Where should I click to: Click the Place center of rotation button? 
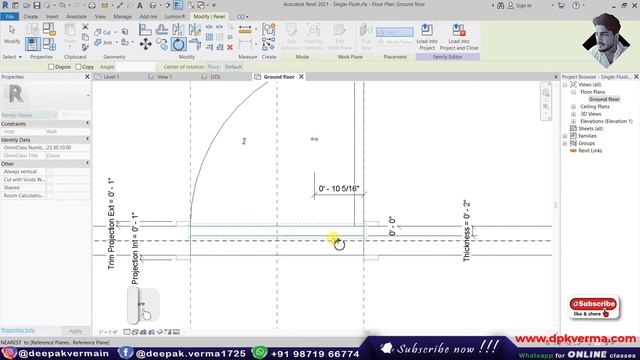click(x=213, y=67)
